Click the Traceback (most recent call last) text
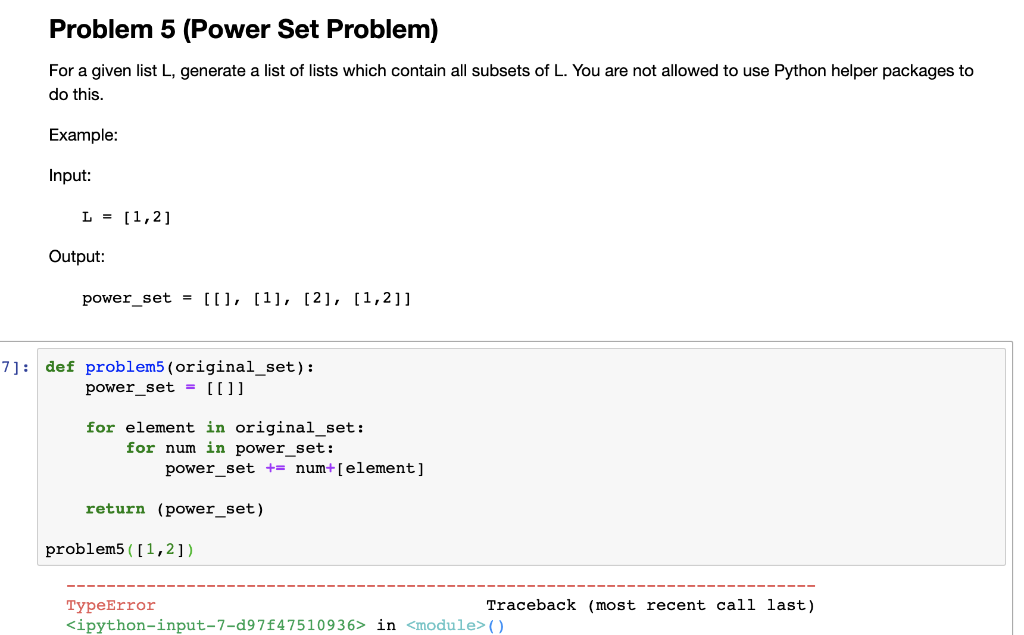1024x635 pixels. tap(652, 603)
